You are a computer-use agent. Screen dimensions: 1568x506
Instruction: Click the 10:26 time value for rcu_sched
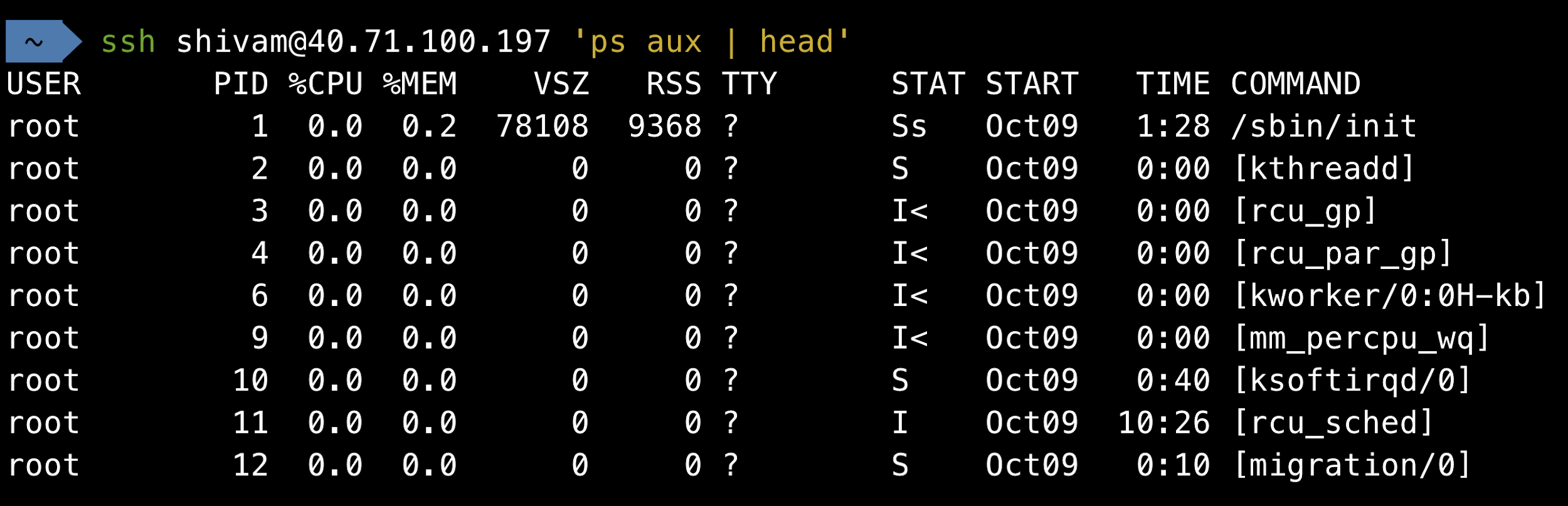pos(1164,423)
